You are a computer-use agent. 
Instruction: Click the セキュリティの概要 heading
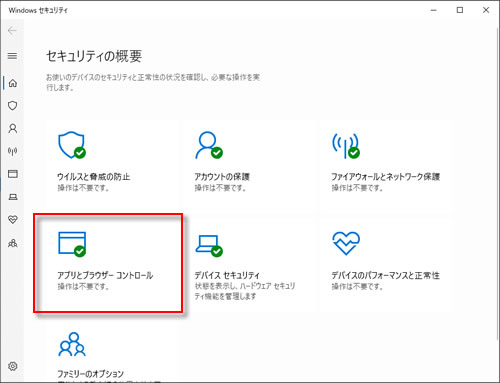[94, 56]
